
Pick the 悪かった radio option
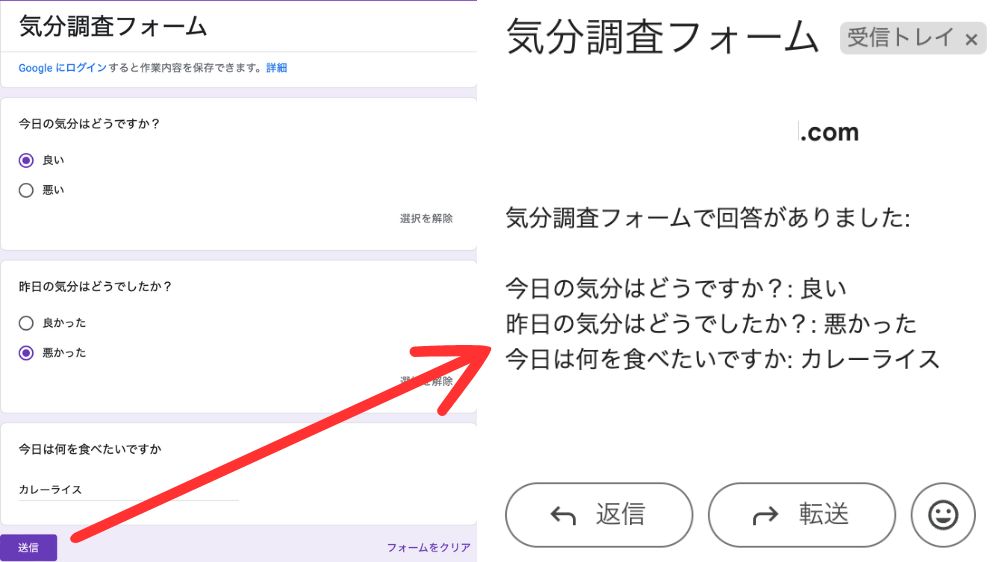27,352
